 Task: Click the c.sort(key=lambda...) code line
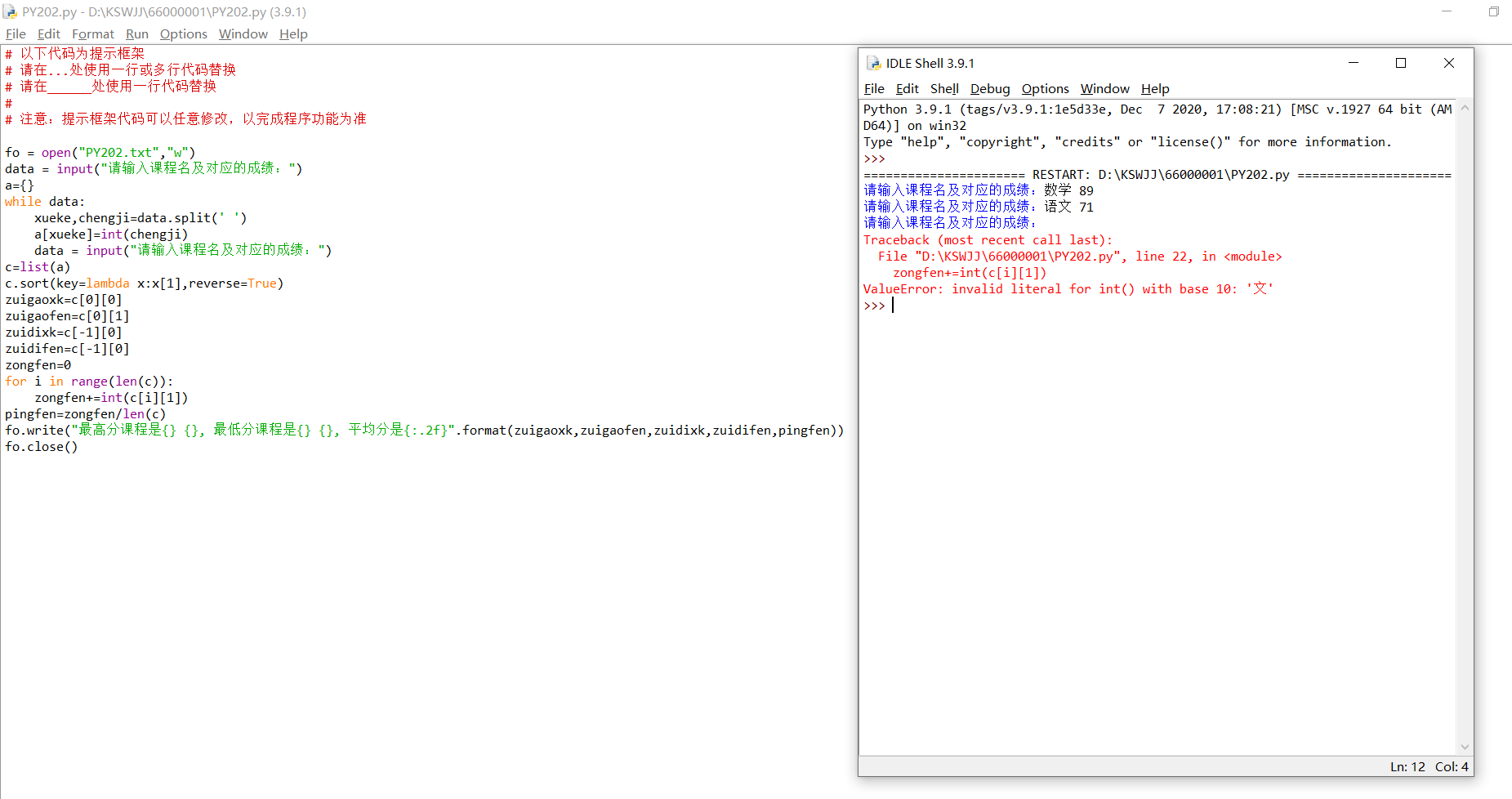coord(145,283)
